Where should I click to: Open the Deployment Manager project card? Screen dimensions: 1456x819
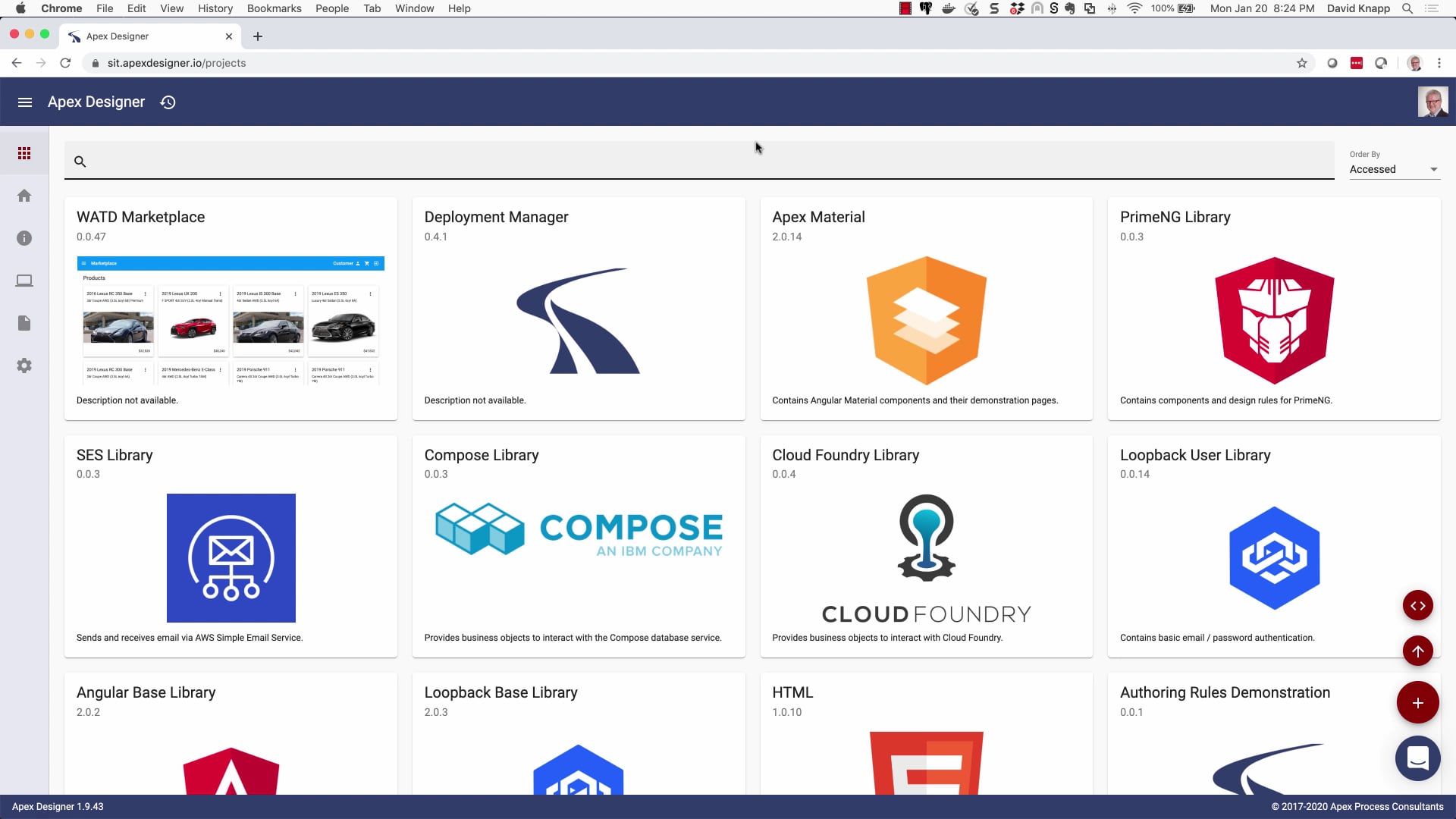[x=578, y=307]
